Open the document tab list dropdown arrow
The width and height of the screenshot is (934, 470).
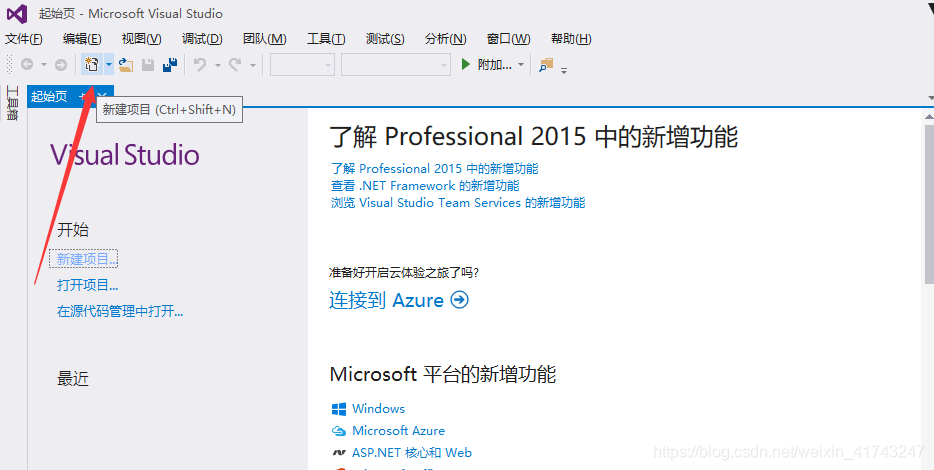pyautogui.click(x=930, y=97)
